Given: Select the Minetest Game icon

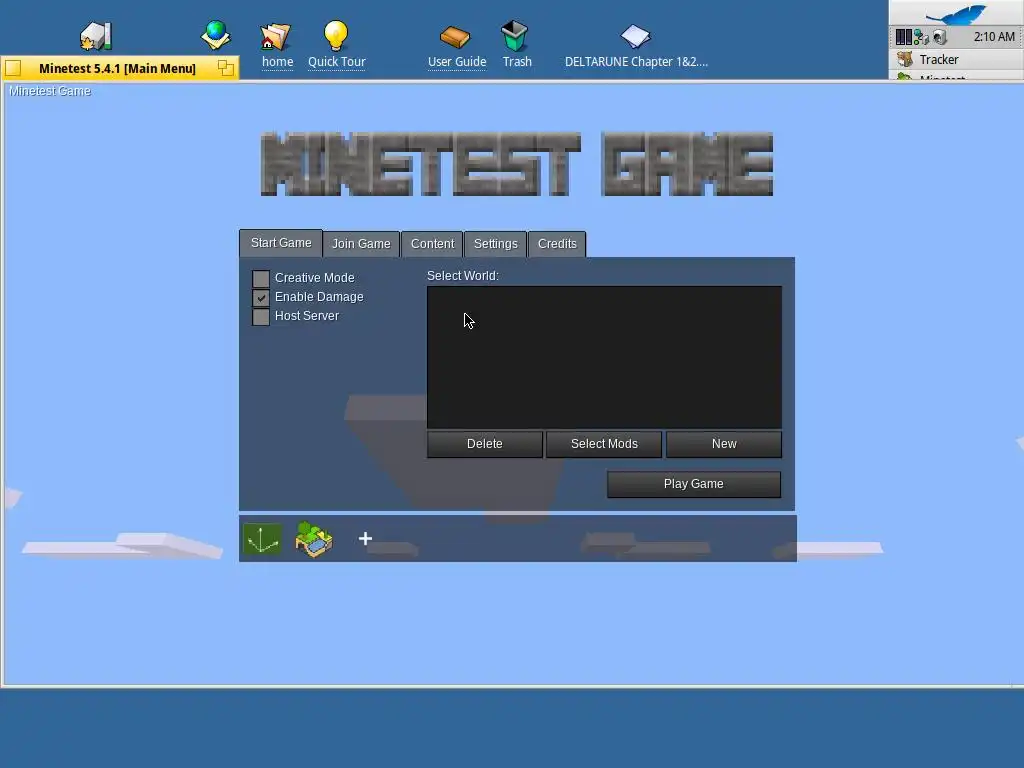Looking at the screenshot, I should pos(314,539).
